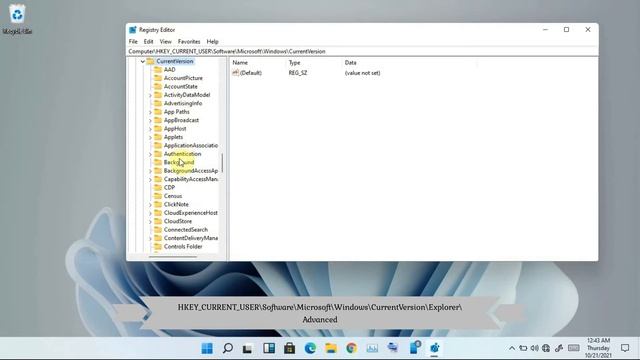
Task: Open taskbar clock and date
Action: tap(598, 348)
